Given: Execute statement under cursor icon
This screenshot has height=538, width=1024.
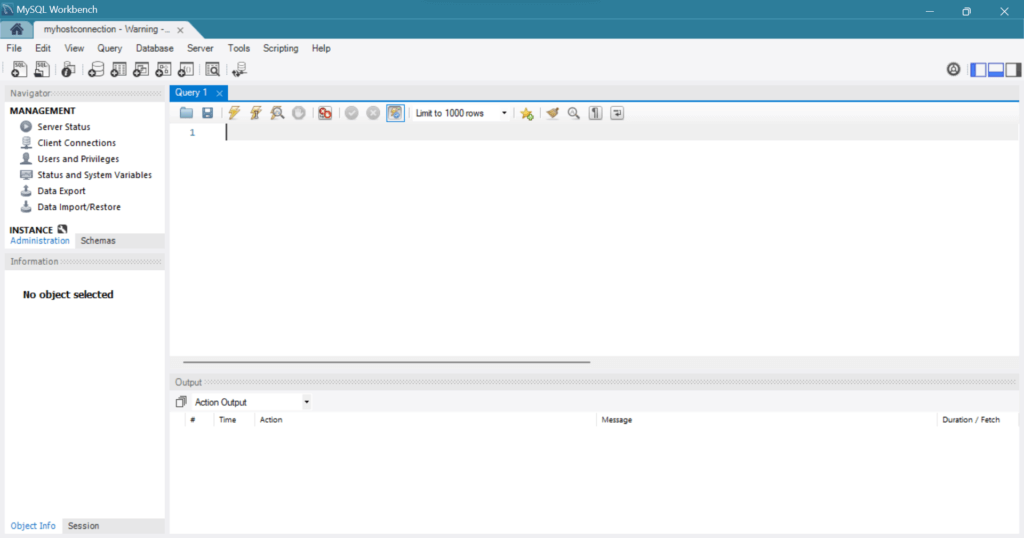Looking at the screenshot, I should coord(255,113).
